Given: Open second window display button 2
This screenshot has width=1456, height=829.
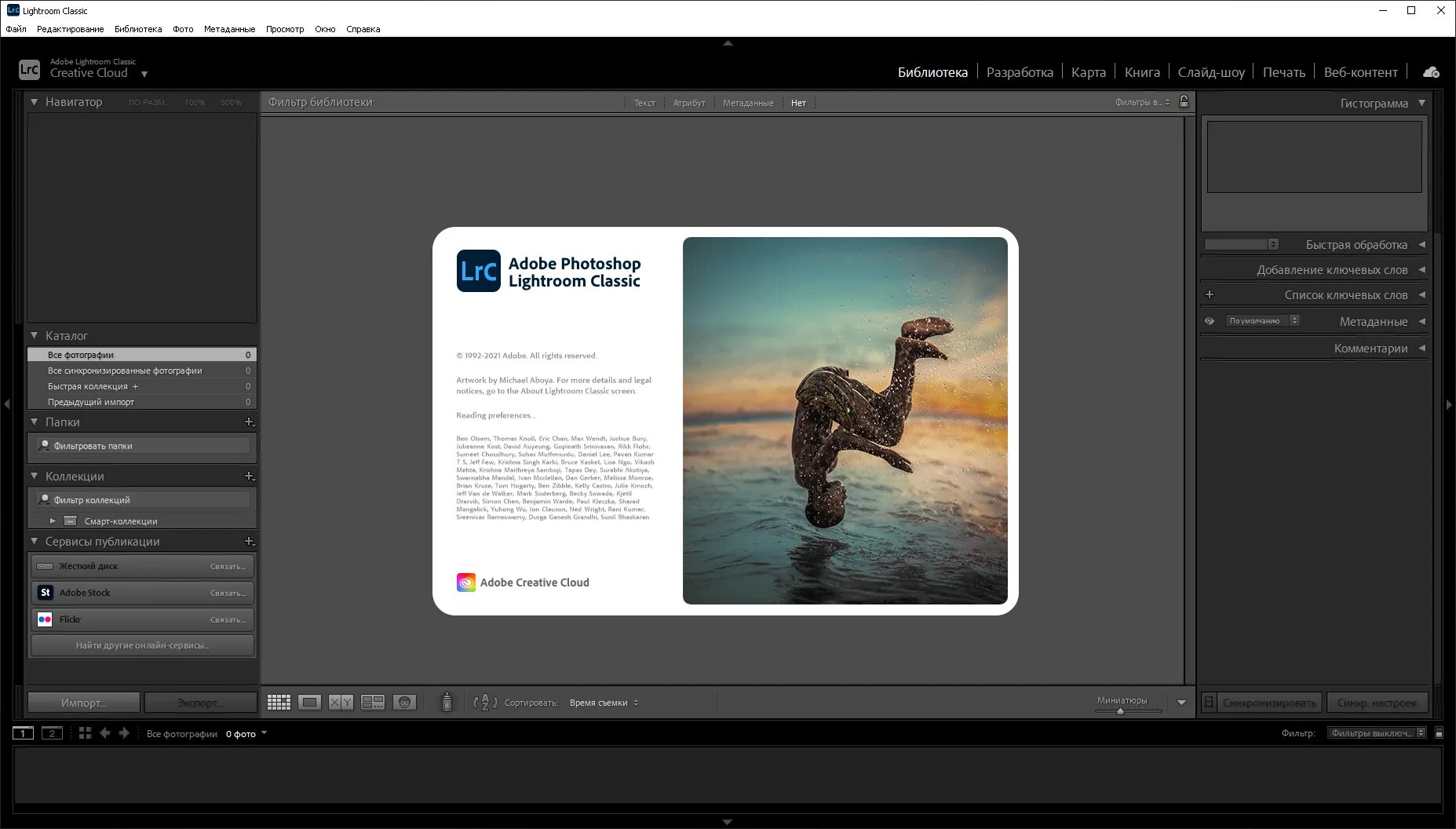Looking at the screenshot, I should point(52,733).
